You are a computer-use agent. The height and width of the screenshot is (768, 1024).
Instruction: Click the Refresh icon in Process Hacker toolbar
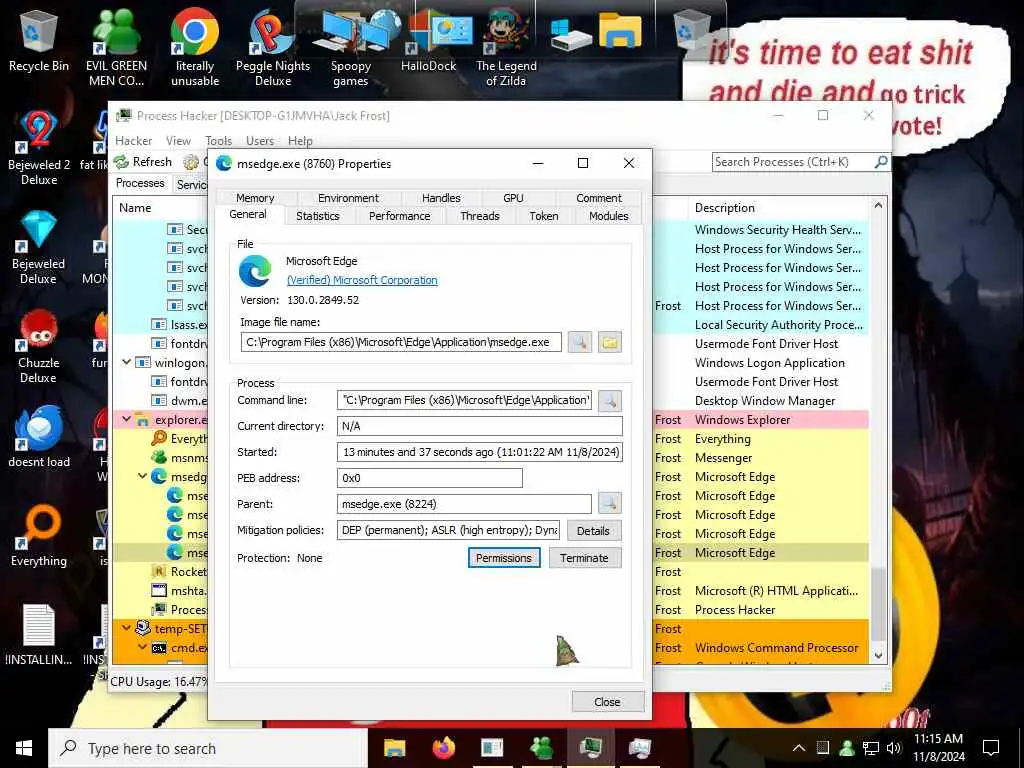(x=121, y=161)
